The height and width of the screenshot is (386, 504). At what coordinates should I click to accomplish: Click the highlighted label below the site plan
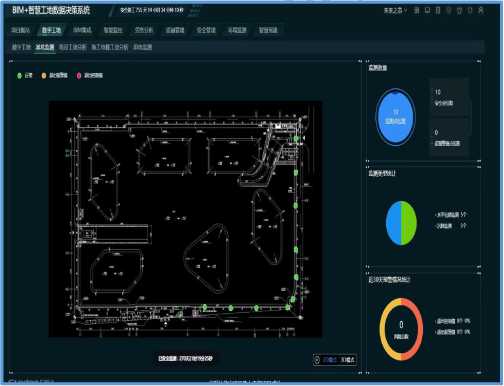[185, 359]
